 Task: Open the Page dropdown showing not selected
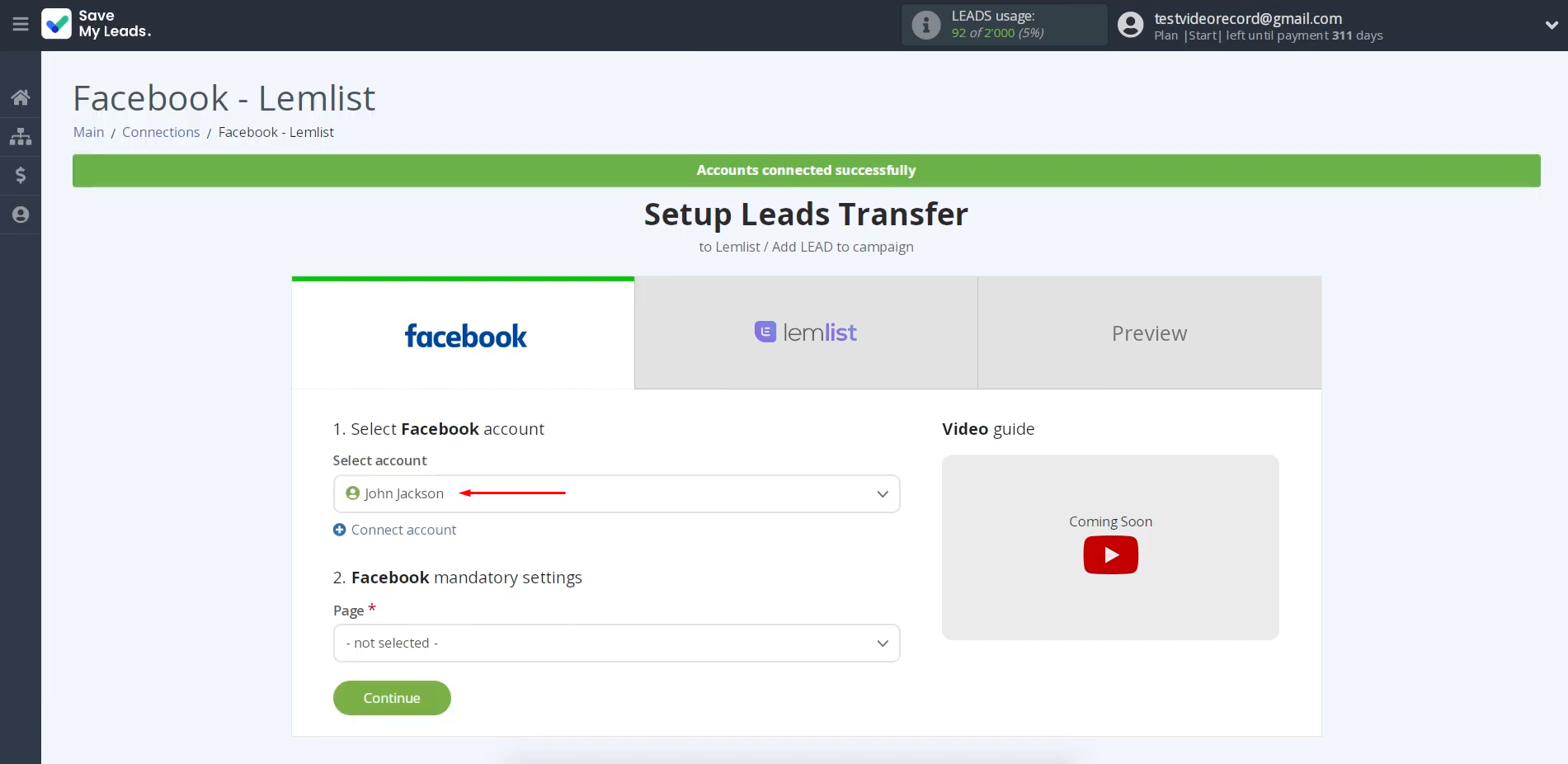[x=616, y=643]
